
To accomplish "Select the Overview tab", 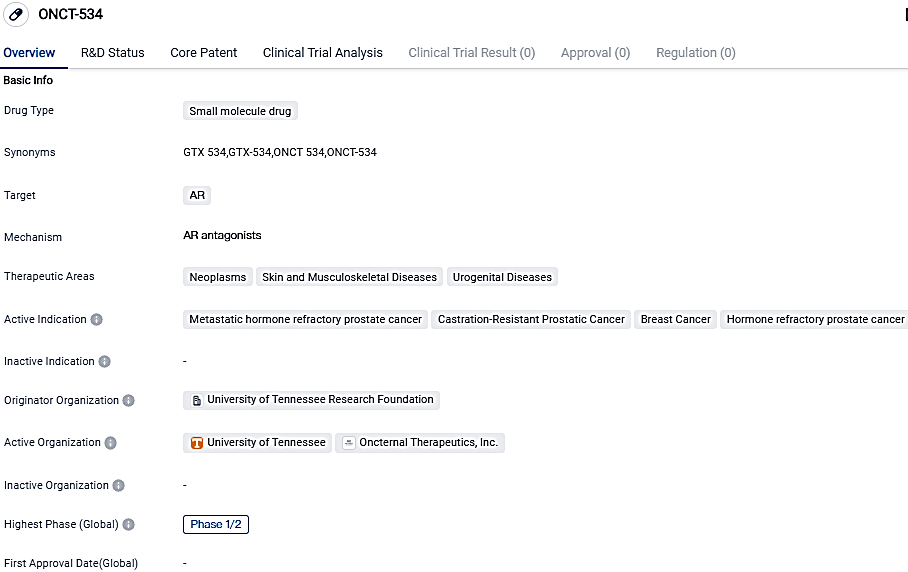I will pos(29,53).
